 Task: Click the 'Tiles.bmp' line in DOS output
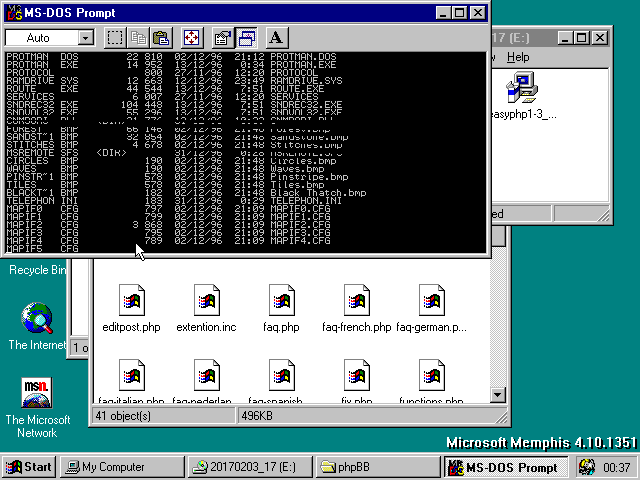(x=165, y=185)
